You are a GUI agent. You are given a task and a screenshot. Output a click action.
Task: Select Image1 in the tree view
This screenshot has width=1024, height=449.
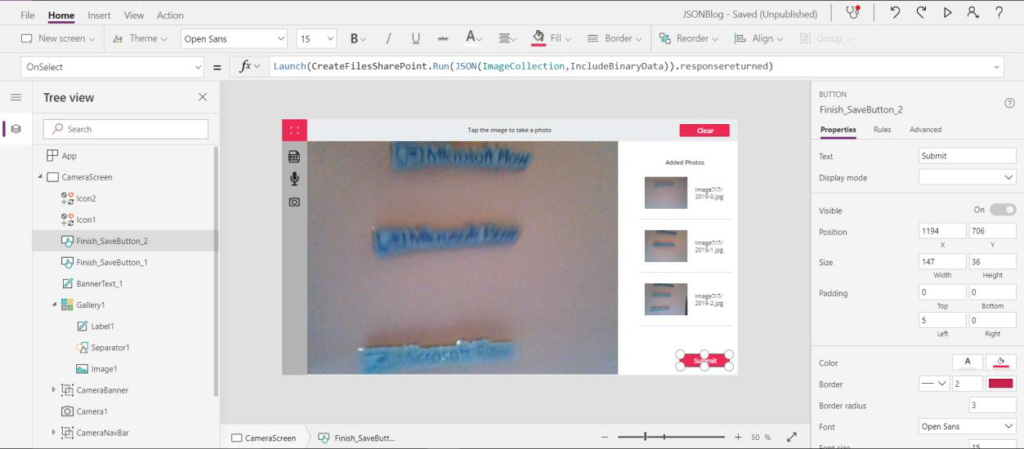tap(104, 369)
